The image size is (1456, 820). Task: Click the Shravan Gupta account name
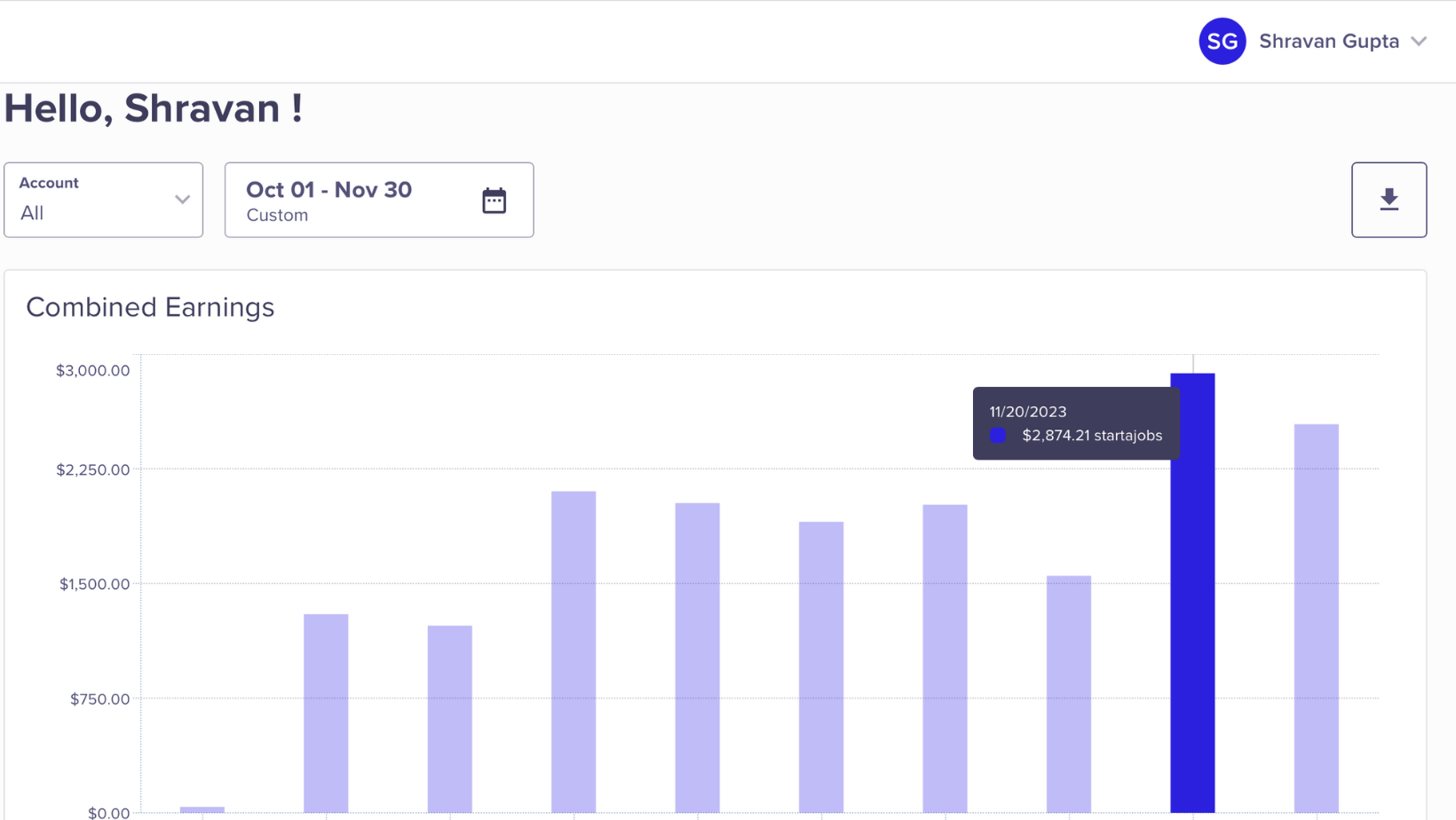tap(1328, 42)
